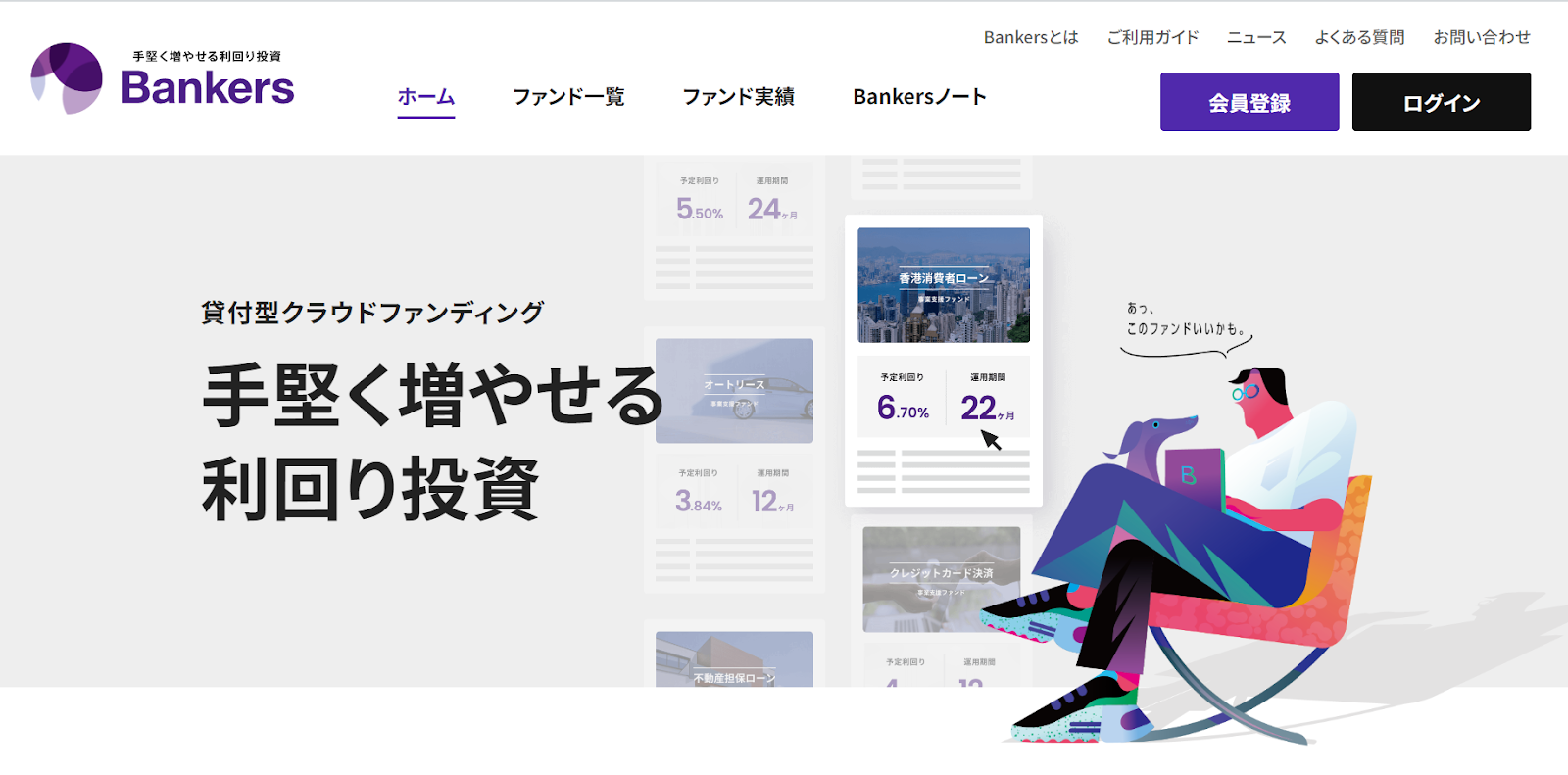
Task: Click the 24ヶ月 period value
Action: pyautogui.click(x=772, y=209)
